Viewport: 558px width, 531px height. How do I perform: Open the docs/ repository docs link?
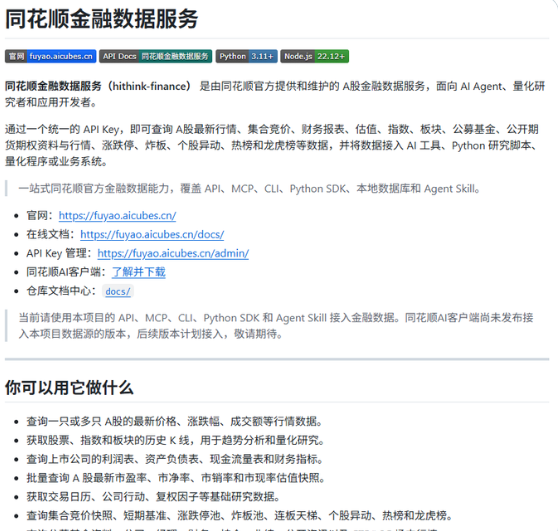pos(118,291)
